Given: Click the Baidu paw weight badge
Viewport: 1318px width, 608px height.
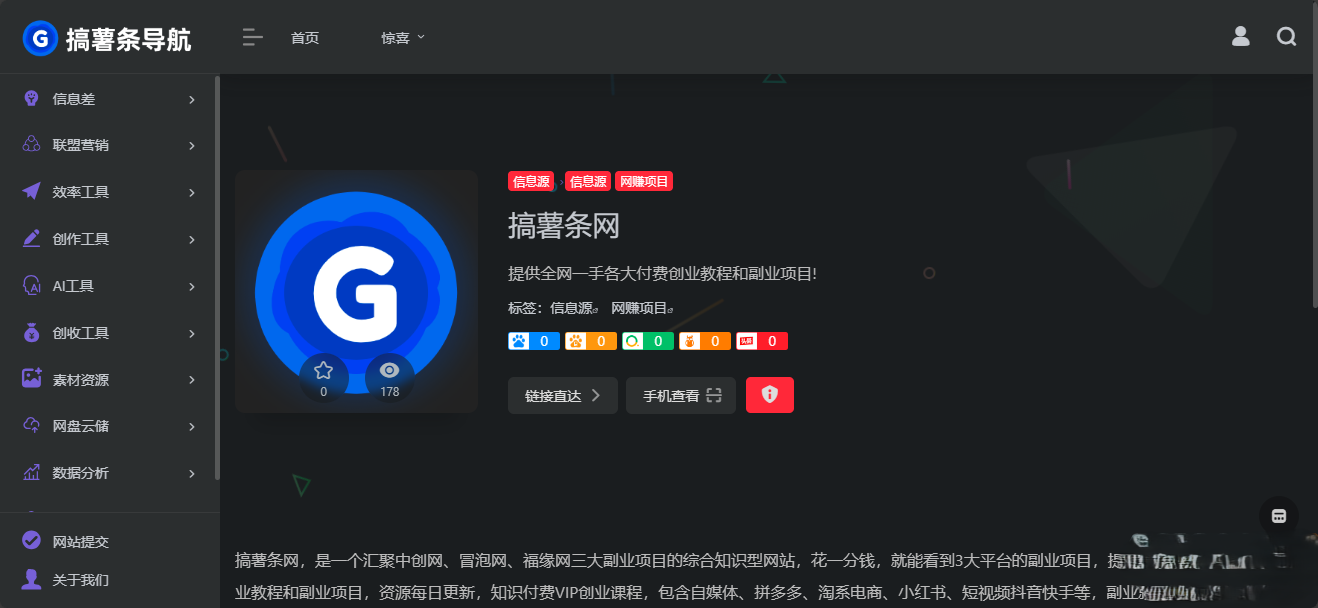Looking at the screenshot, I should (533, 341).
